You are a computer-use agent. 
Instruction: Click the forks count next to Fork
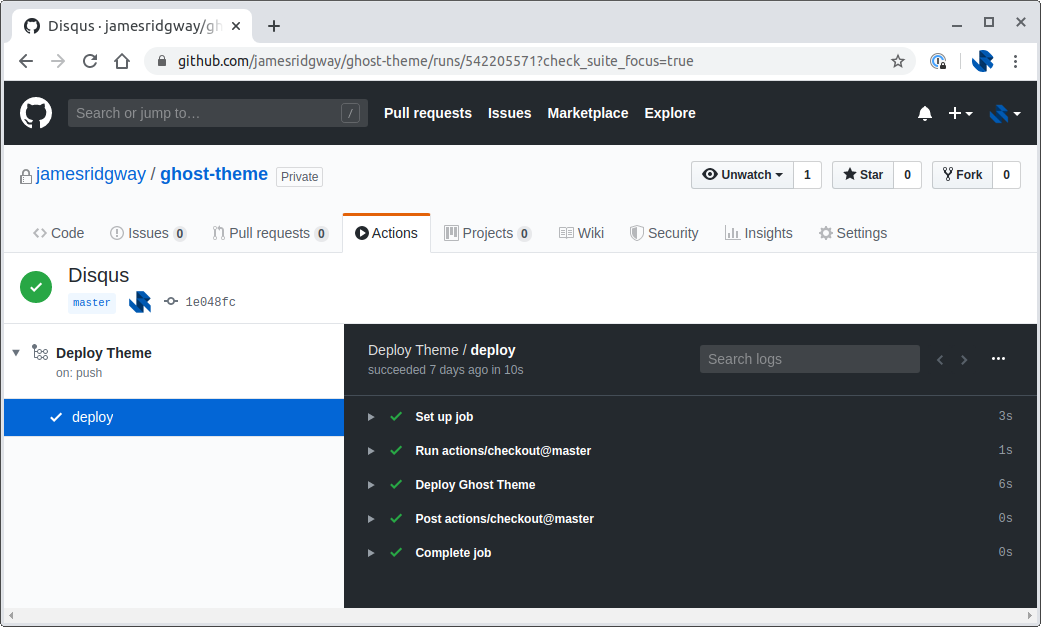click(x=1006, y=175)
